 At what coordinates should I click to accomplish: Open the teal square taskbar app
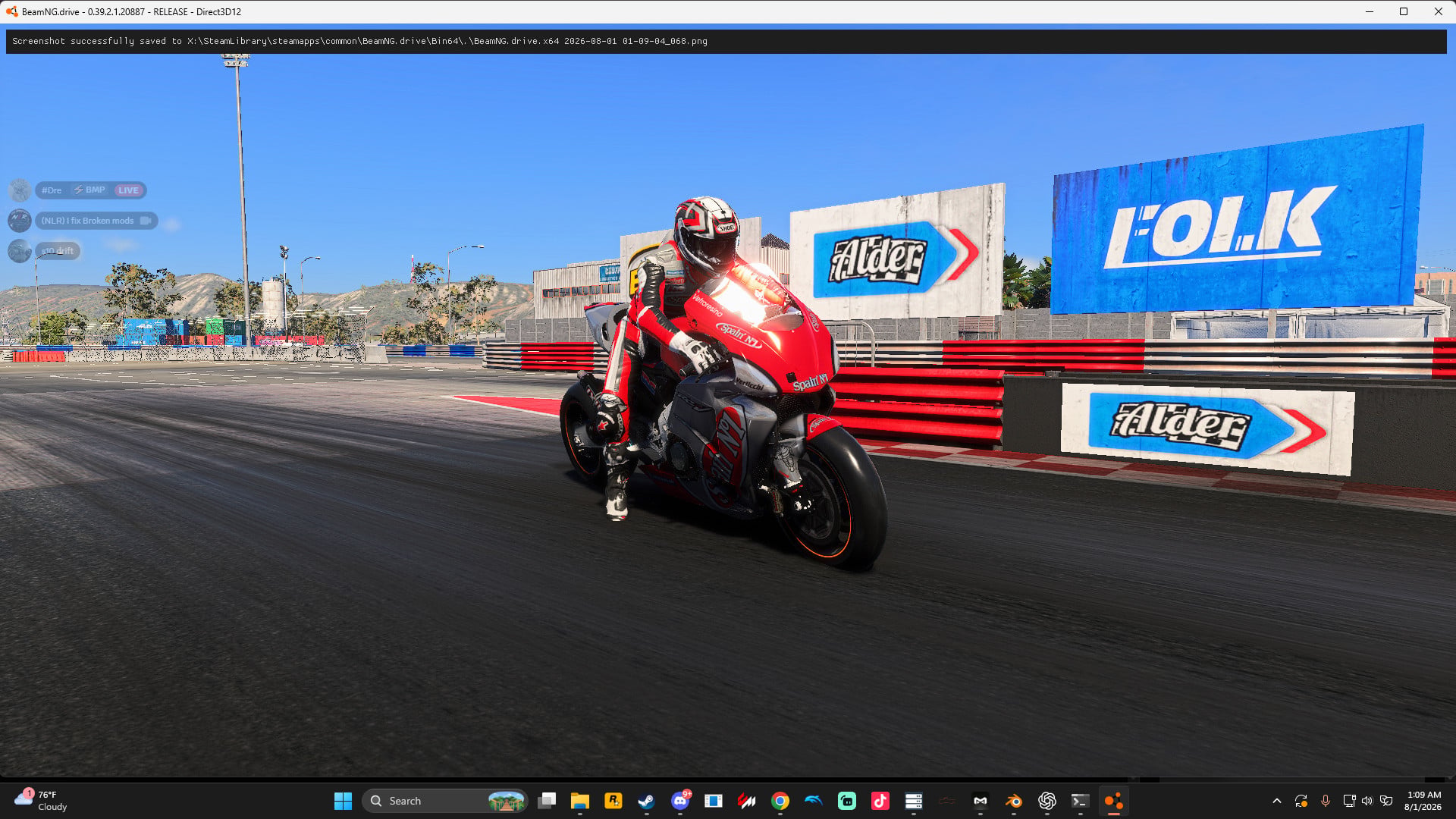coord(847,801)
